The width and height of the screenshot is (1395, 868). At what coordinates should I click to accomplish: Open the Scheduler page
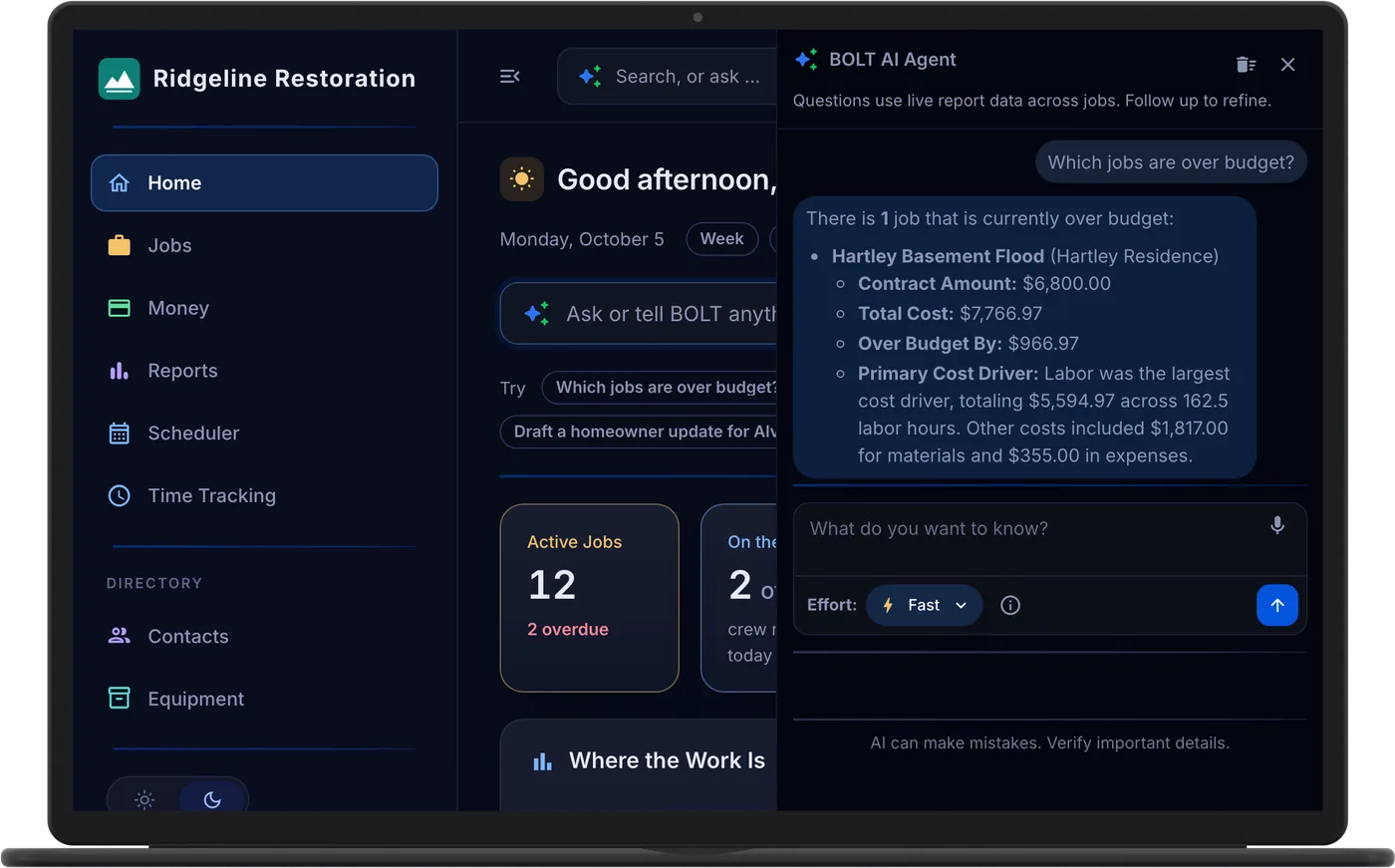coord(264,434)
